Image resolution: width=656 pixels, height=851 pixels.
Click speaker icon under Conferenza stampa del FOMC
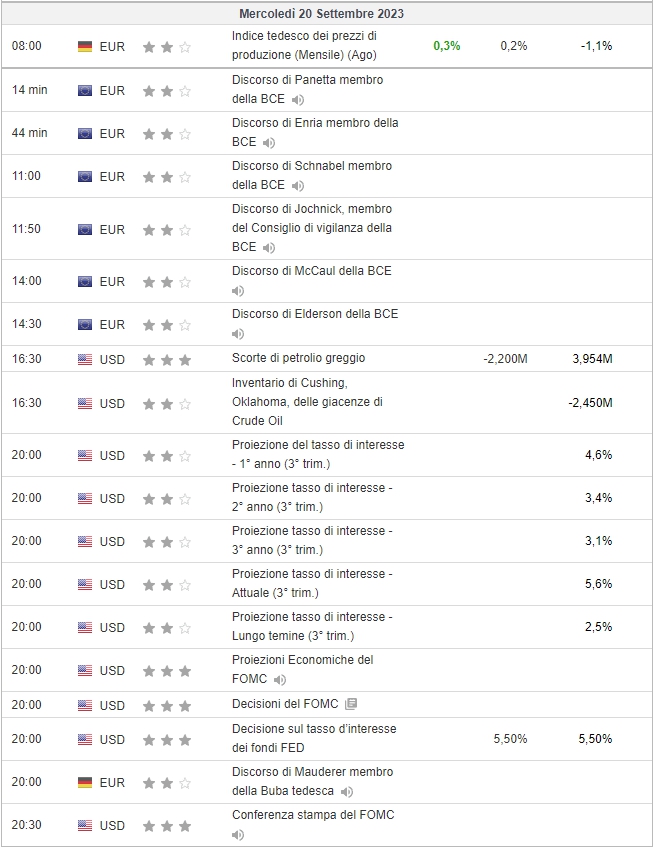[x=238, y=835]
